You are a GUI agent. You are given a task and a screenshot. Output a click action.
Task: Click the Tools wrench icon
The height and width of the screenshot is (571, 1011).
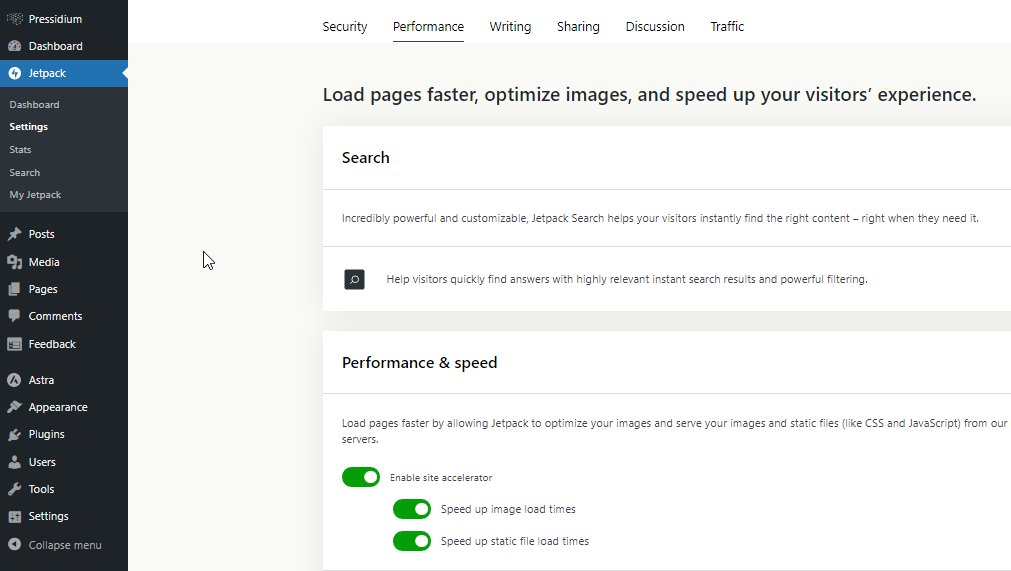coord(14,489)
